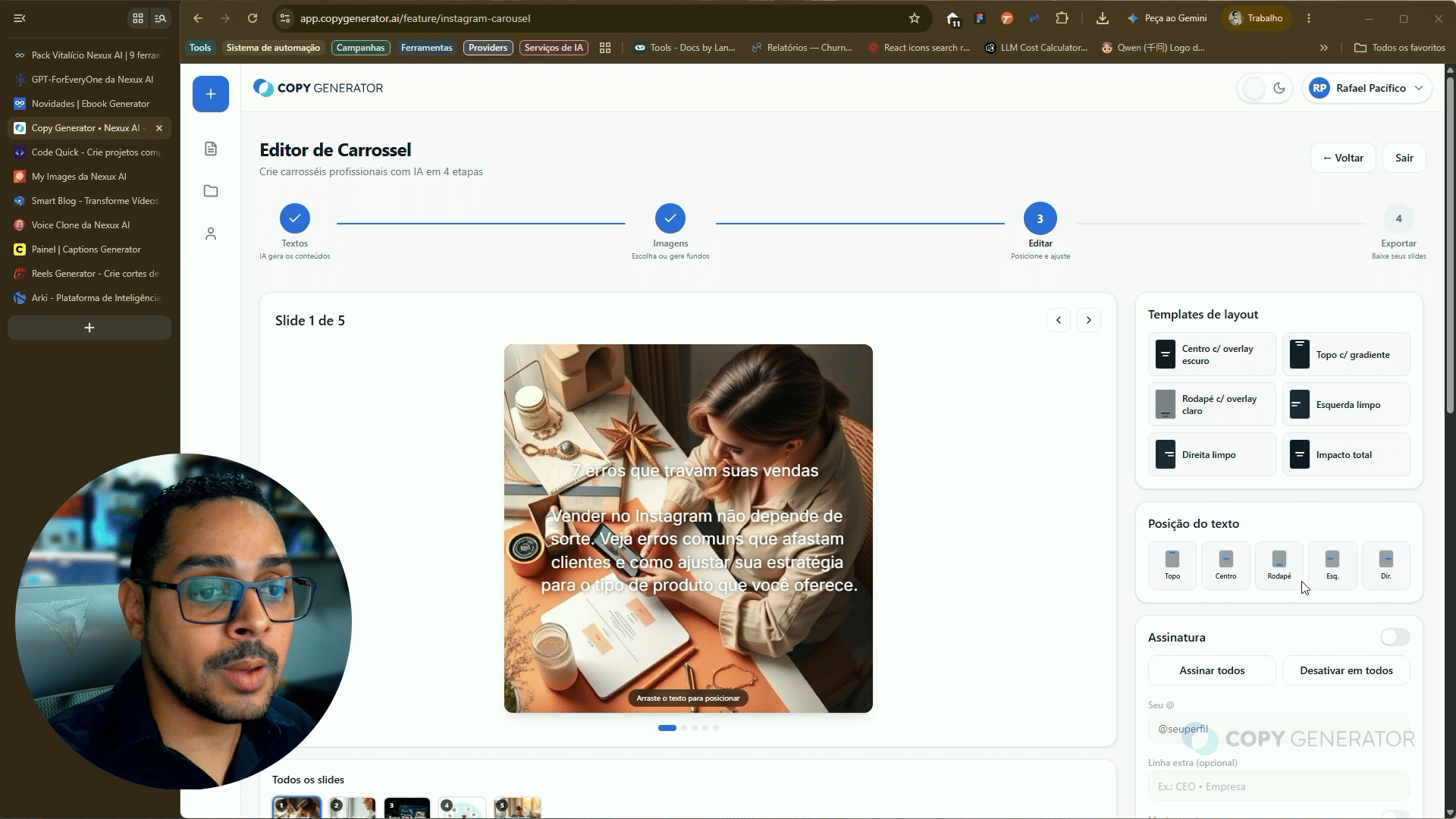Switch to the Voice Clone da Nexux AI tab
The image size is (1456, 819).
coord(89,225)
